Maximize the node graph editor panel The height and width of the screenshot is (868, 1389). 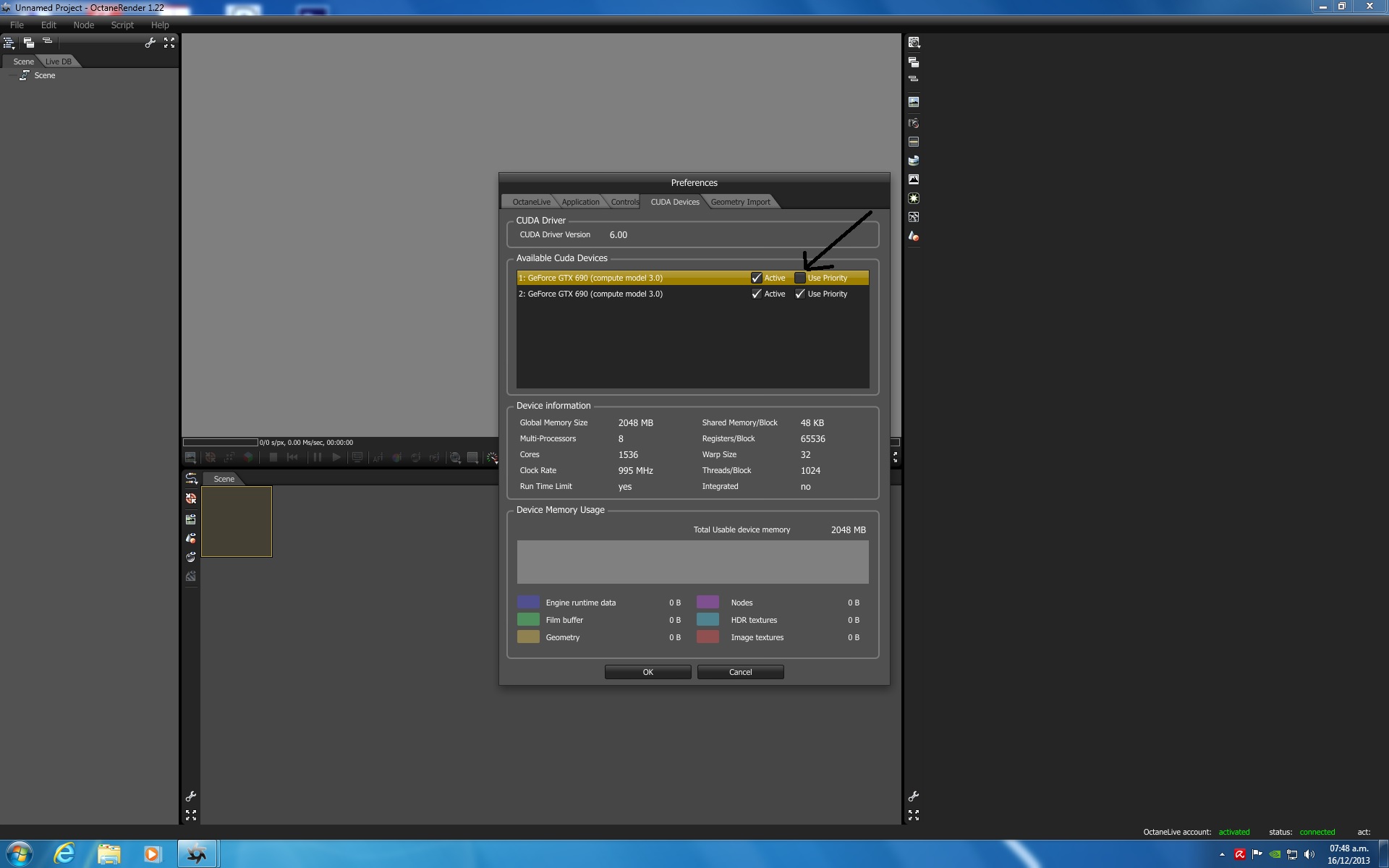tap(191, 815)
